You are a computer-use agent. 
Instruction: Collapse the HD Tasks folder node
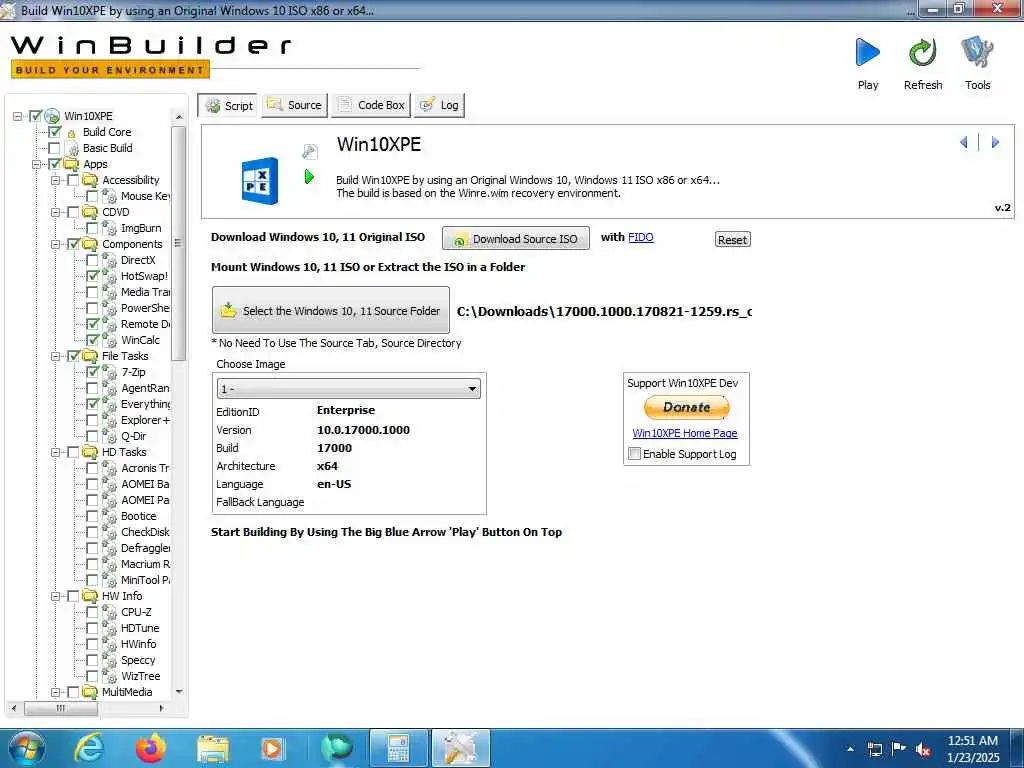tap(56, 453)
